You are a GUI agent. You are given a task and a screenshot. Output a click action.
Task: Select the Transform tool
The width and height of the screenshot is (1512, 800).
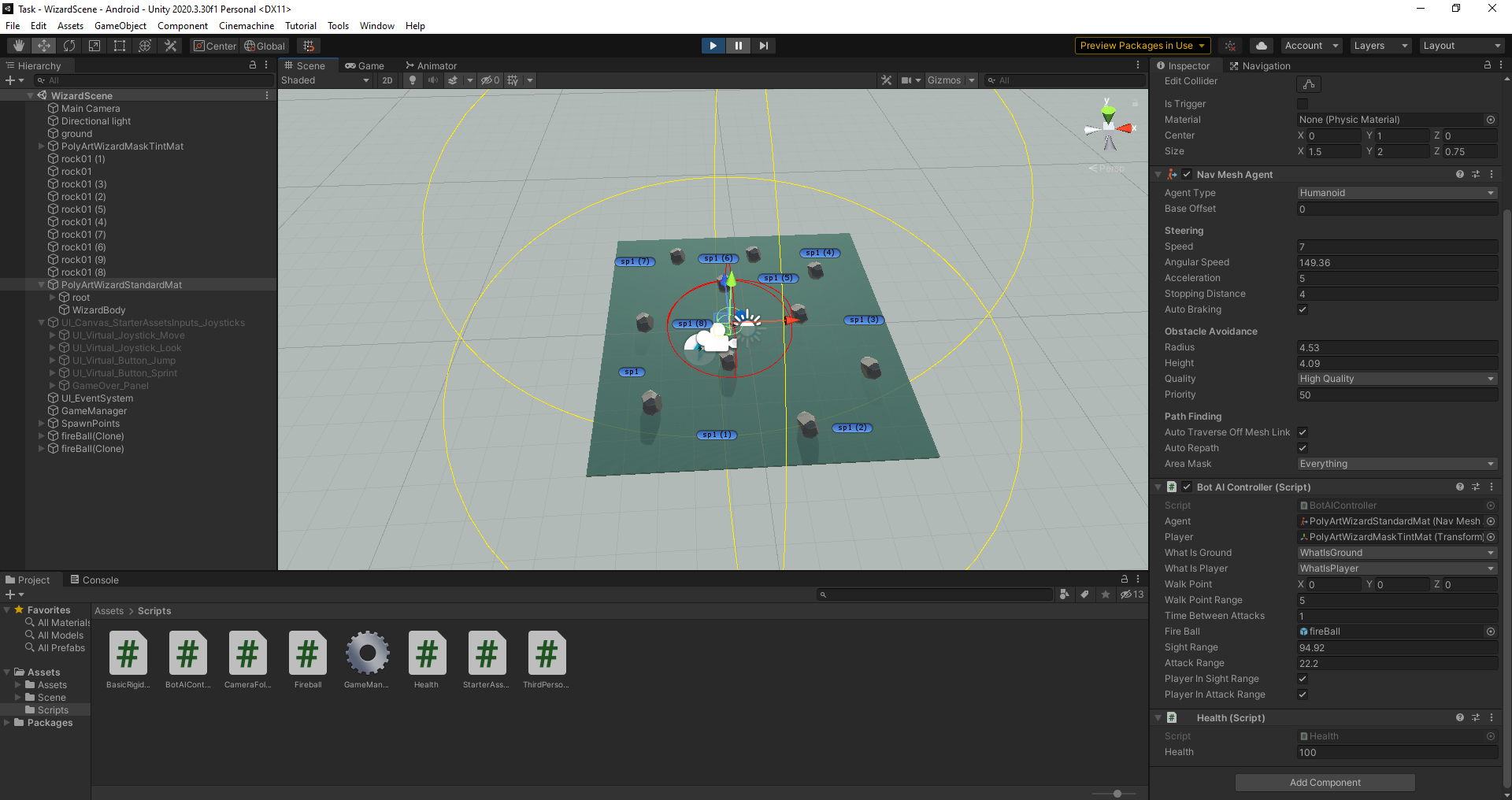tap(145, 46)
